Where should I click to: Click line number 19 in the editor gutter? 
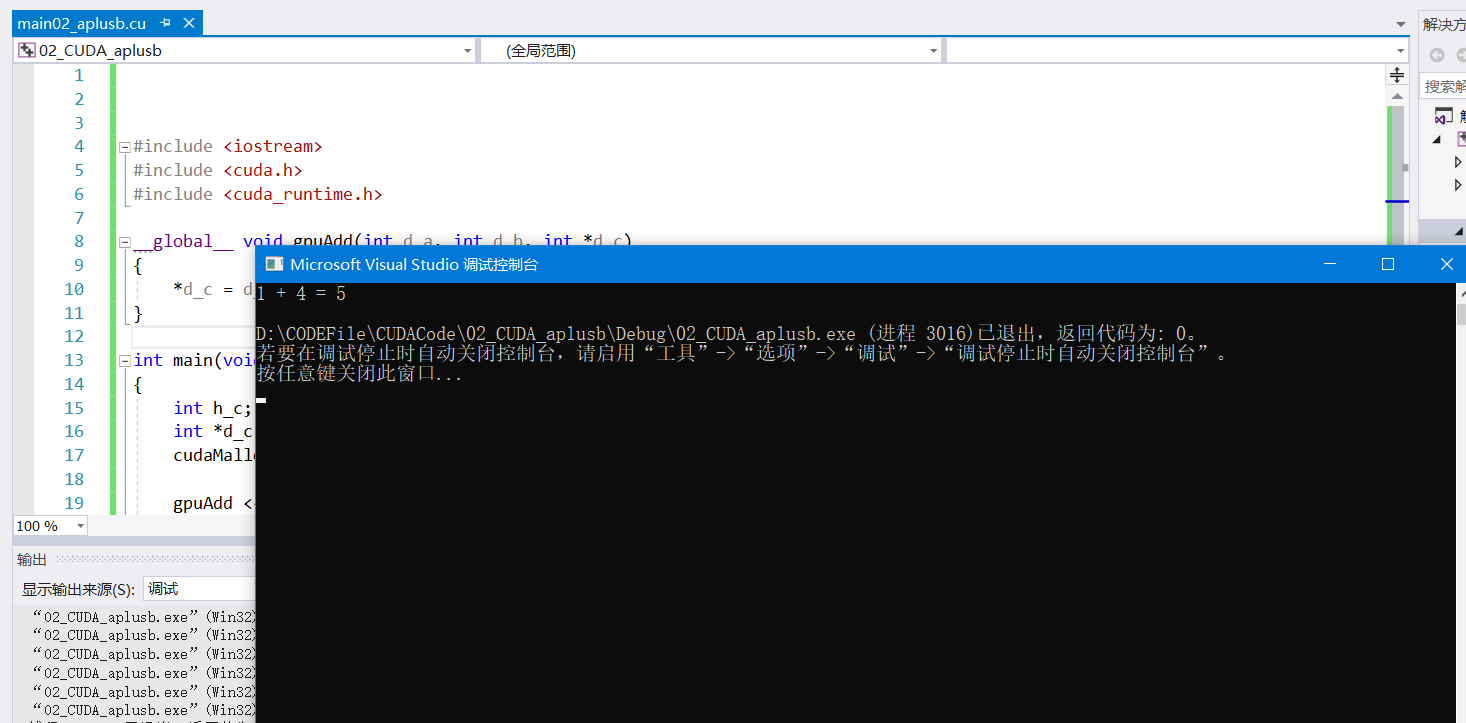pos(73,503)
